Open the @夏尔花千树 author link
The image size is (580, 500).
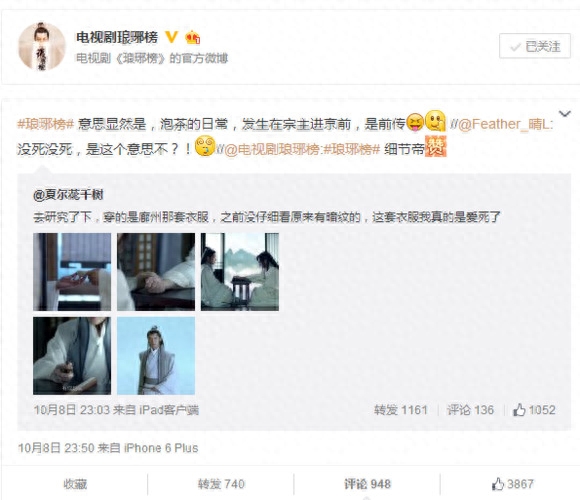pyautogui.click(x=68, y=195)
